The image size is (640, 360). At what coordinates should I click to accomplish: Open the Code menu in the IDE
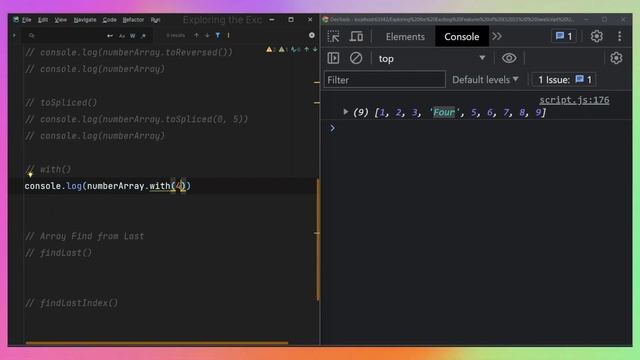pyautogui.click(x=109, y=20)
